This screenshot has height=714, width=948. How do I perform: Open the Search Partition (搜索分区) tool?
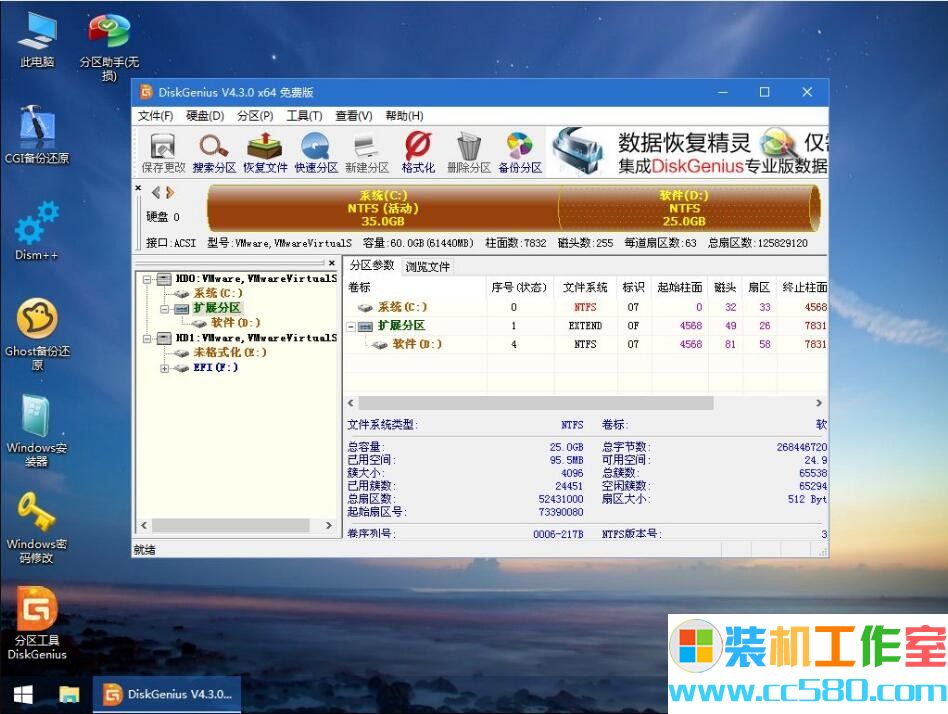point(214,153)
